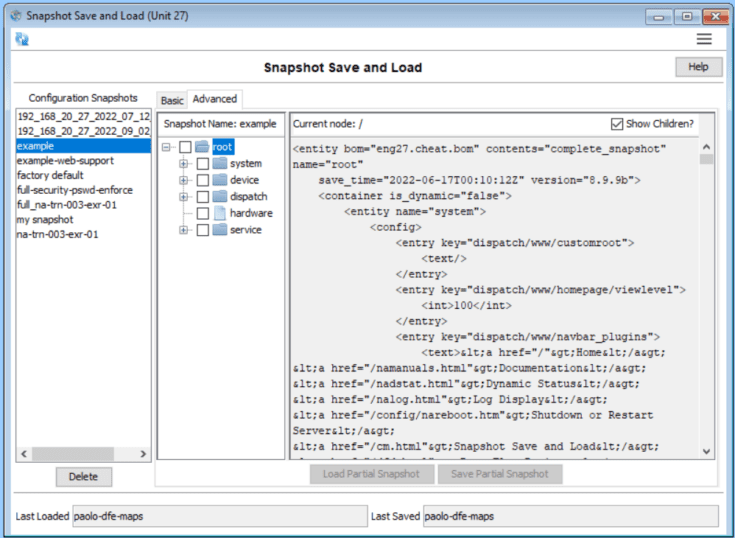Click the /nalog.html Log Display line
This screenshot has height=538, width=735.
click(x=450, y=399)
